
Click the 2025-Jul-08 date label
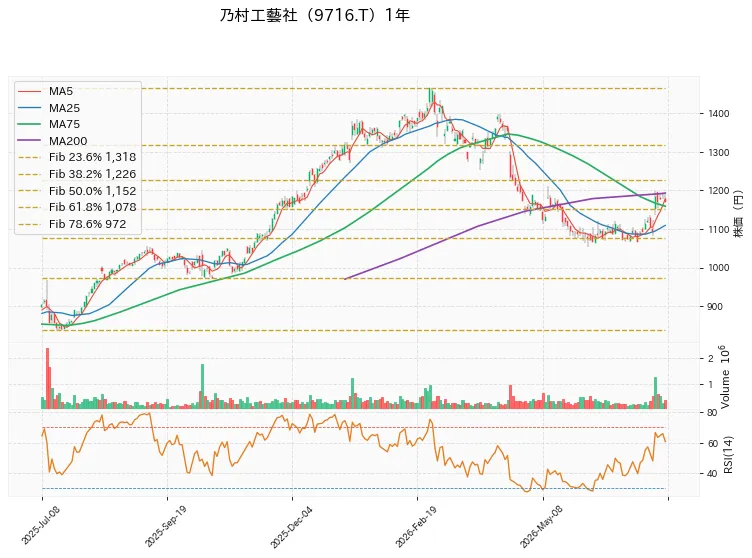click(41, 525)
